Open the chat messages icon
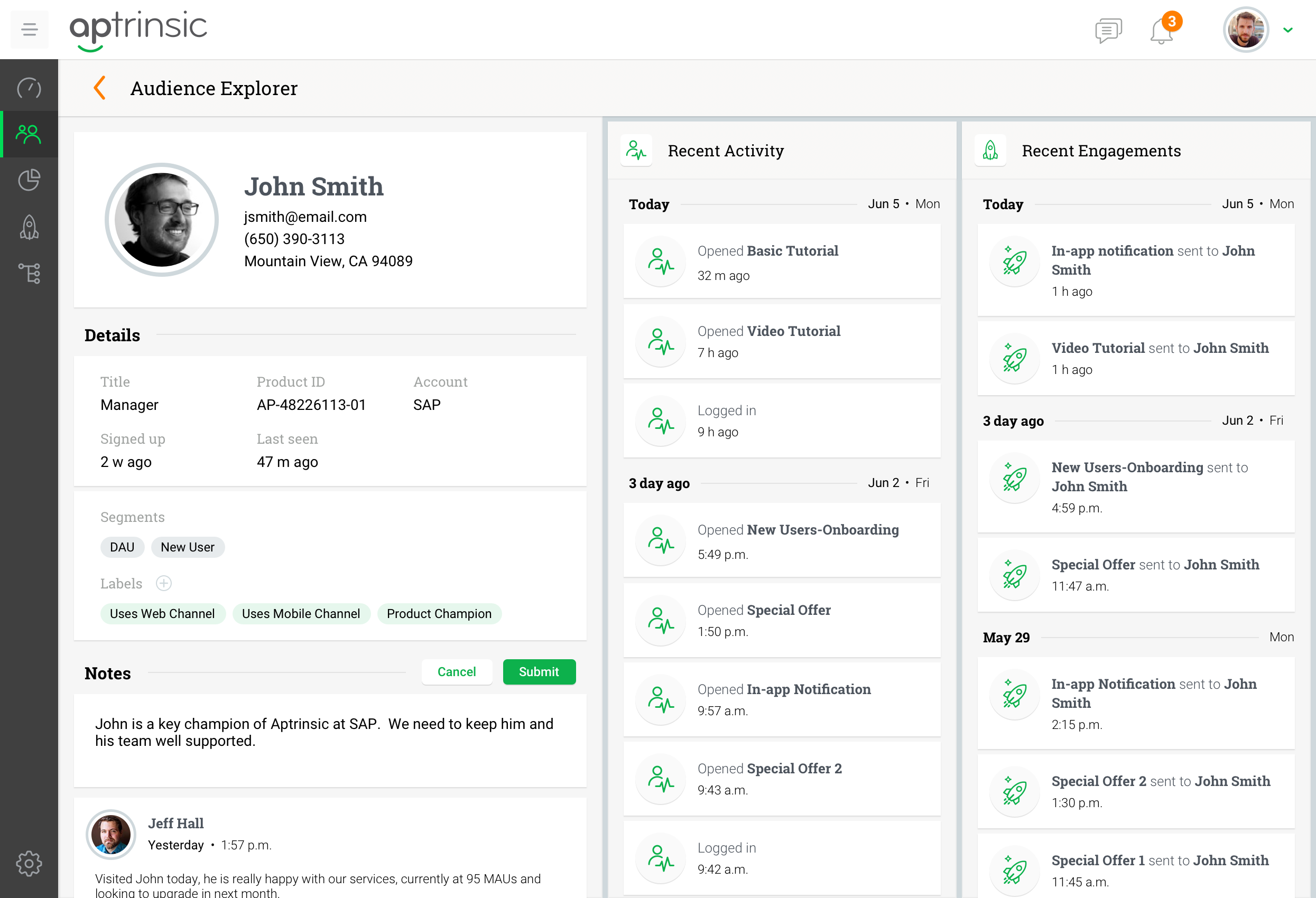Viewport: 1316px width, 898px height. coord(1108,30)
